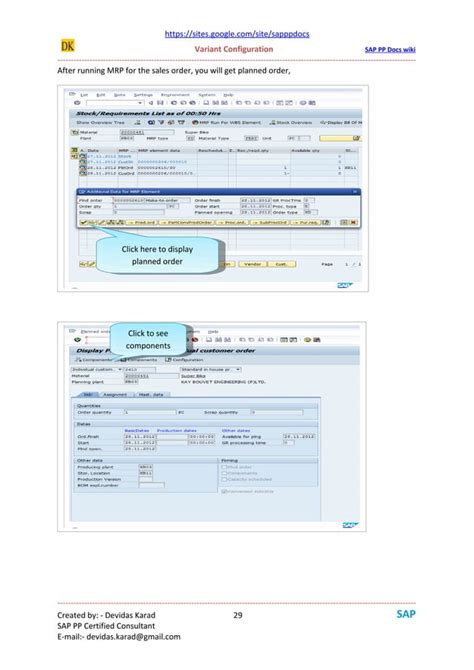The width and height of the screenshot is (474, 670).
Task: Click Vendor button below list
Action: pos(252,264)
